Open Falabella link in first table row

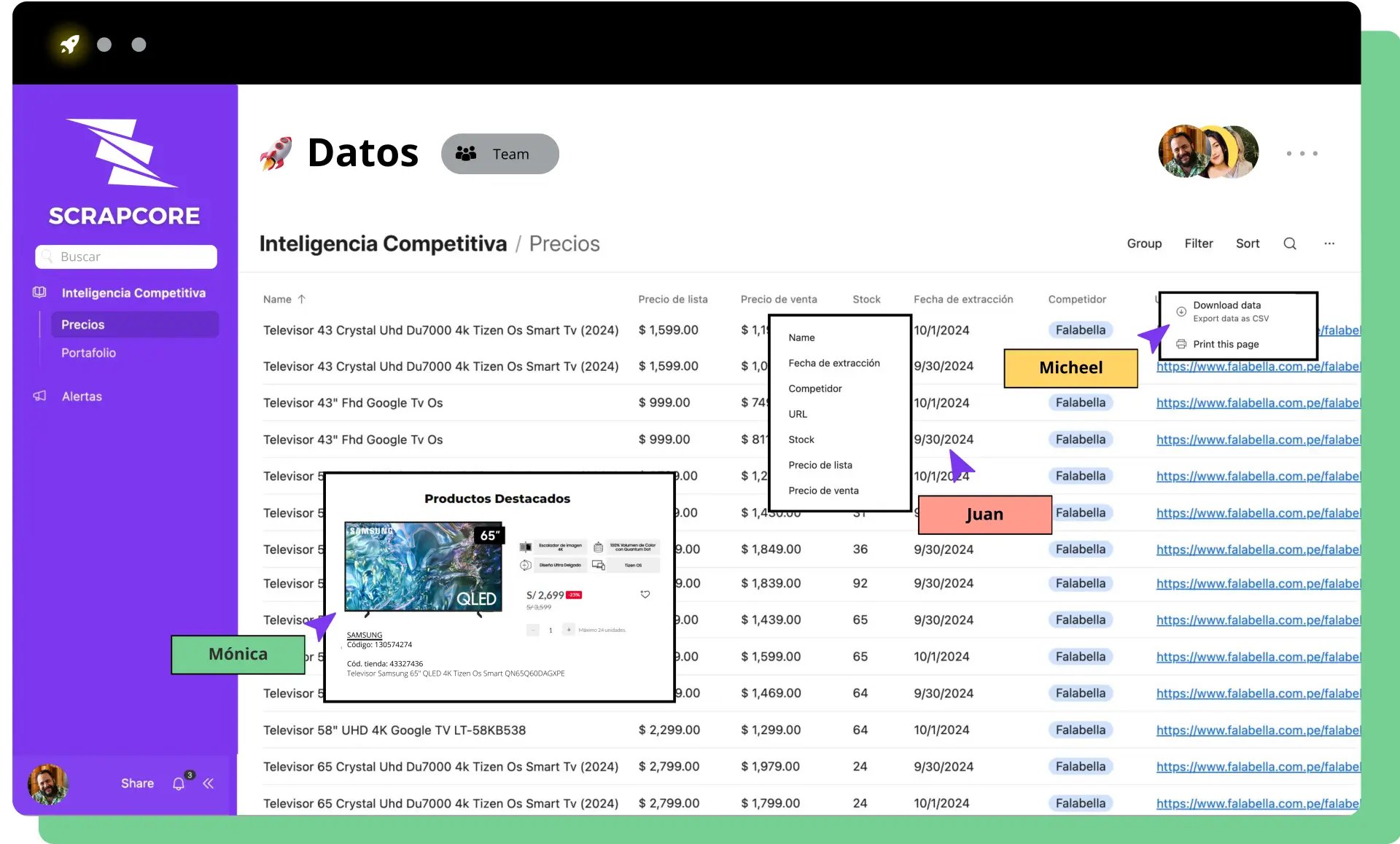pos(1340,330)
